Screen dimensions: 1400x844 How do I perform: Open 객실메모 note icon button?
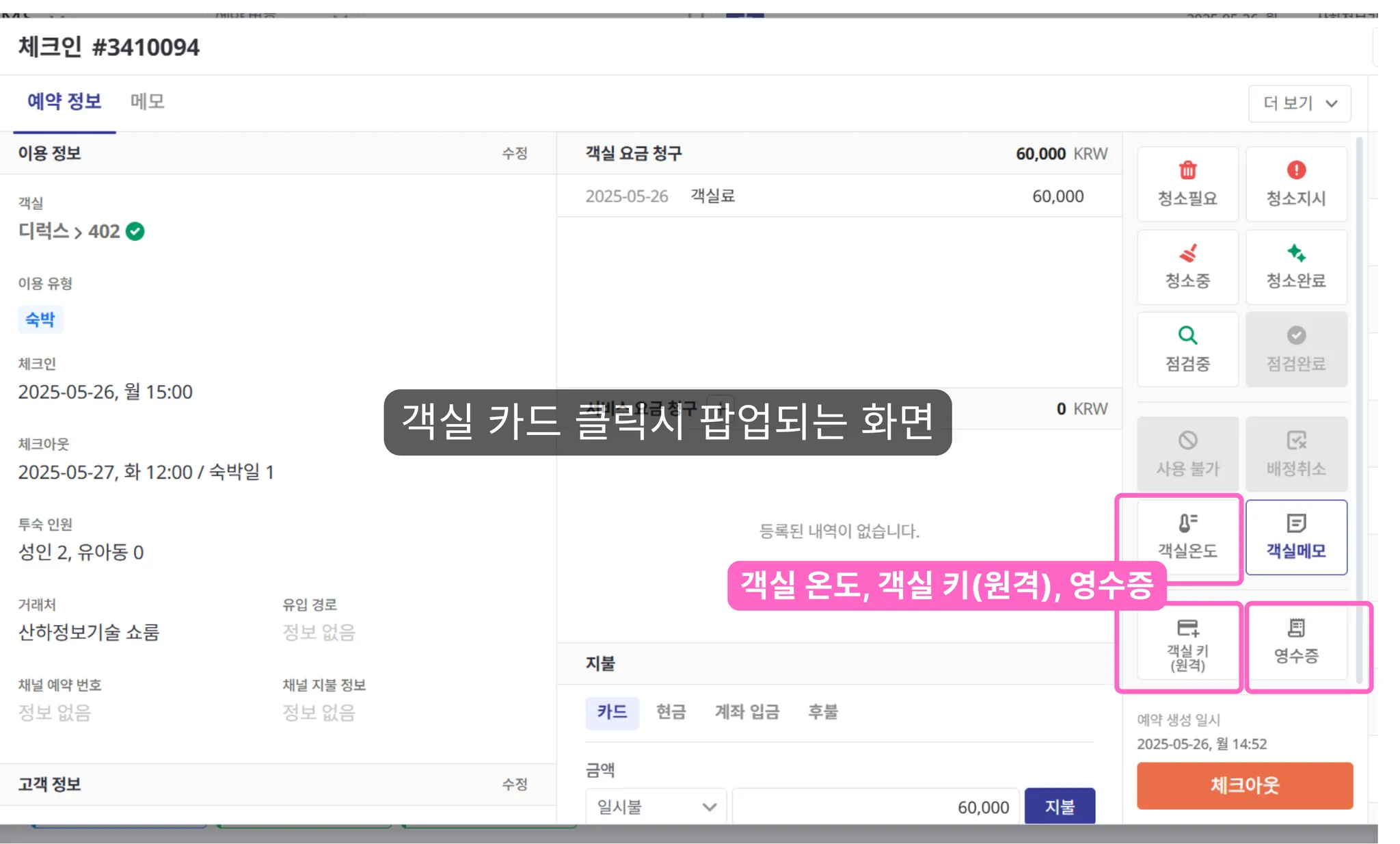click(x=1295, y=536)
